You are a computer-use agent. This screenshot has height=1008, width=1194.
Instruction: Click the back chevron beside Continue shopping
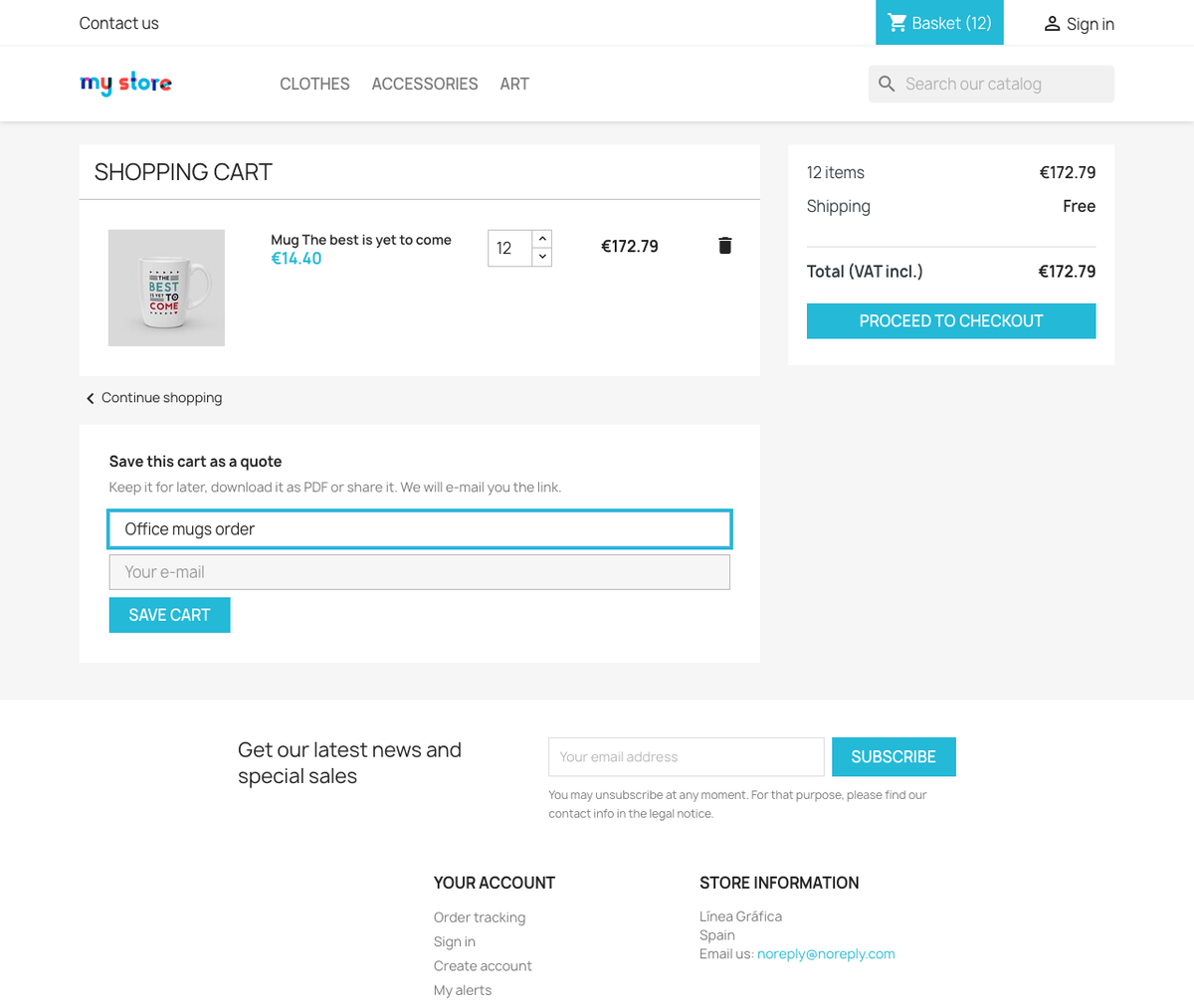click(91, 398)
